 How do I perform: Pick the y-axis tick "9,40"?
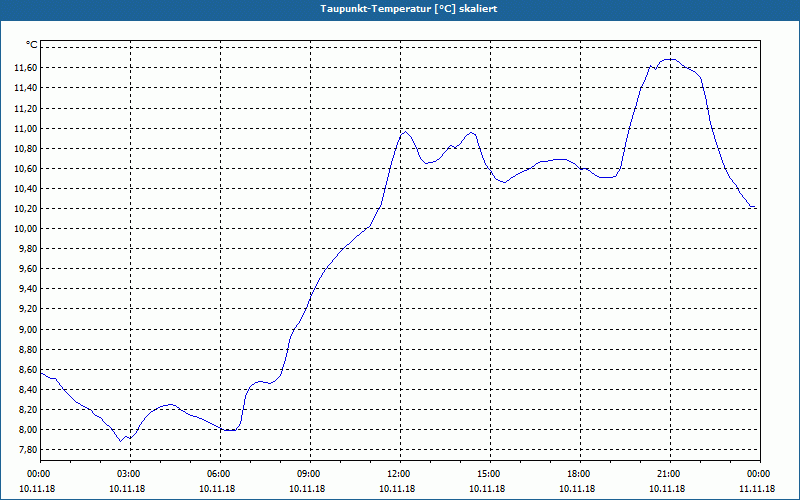[x=28, y=289]
